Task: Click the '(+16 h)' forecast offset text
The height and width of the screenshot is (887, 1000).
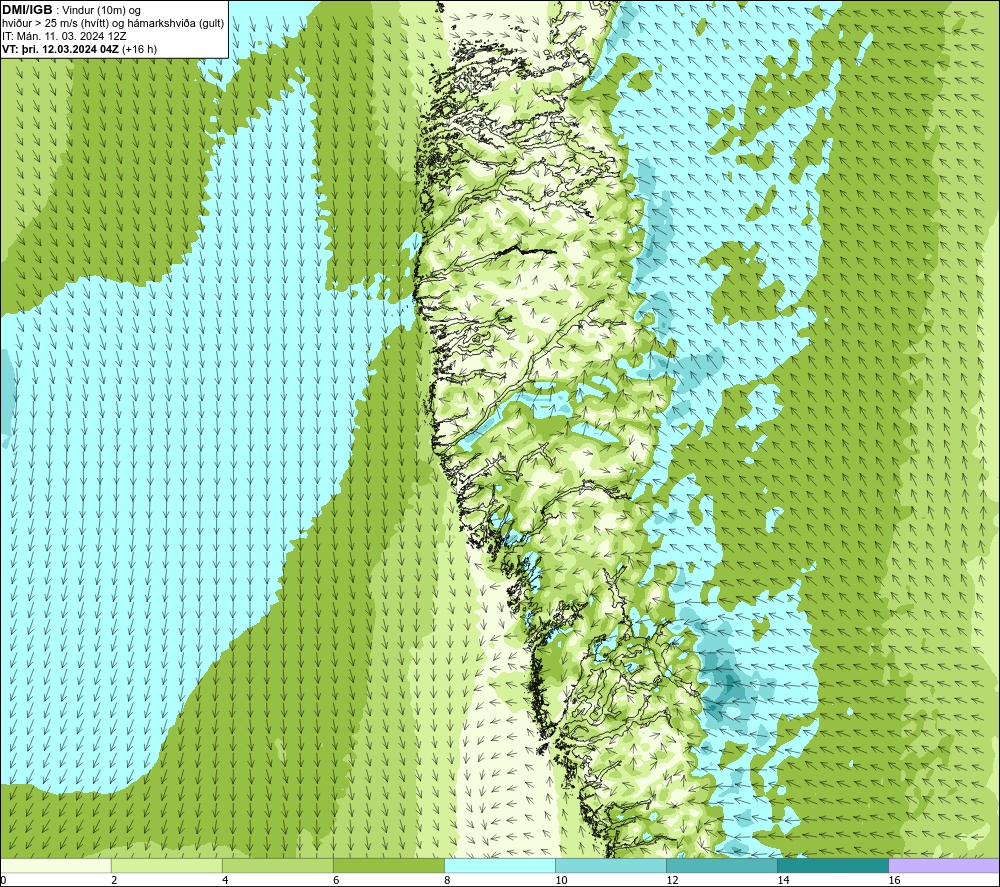Action: (x=139, y=49)
